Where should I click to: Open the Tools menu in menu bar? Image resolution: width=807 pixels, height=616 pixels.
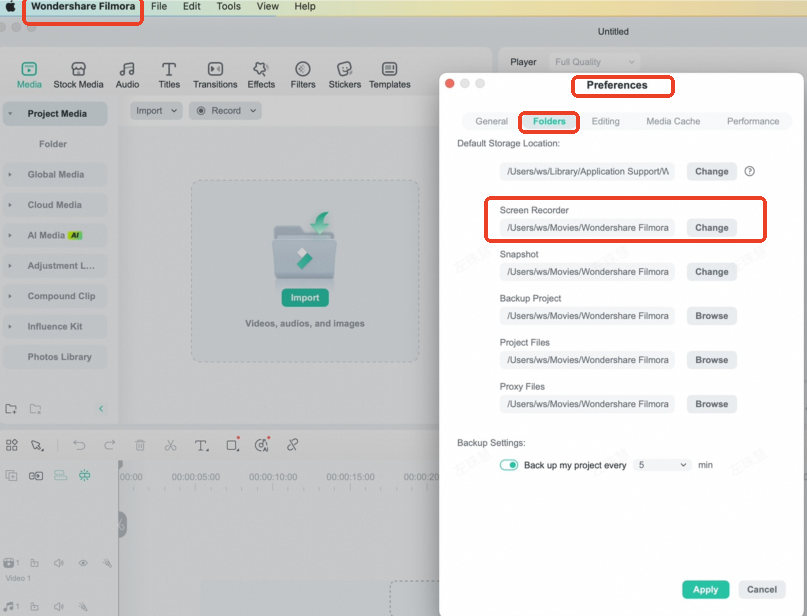click(x=228, y=6)
